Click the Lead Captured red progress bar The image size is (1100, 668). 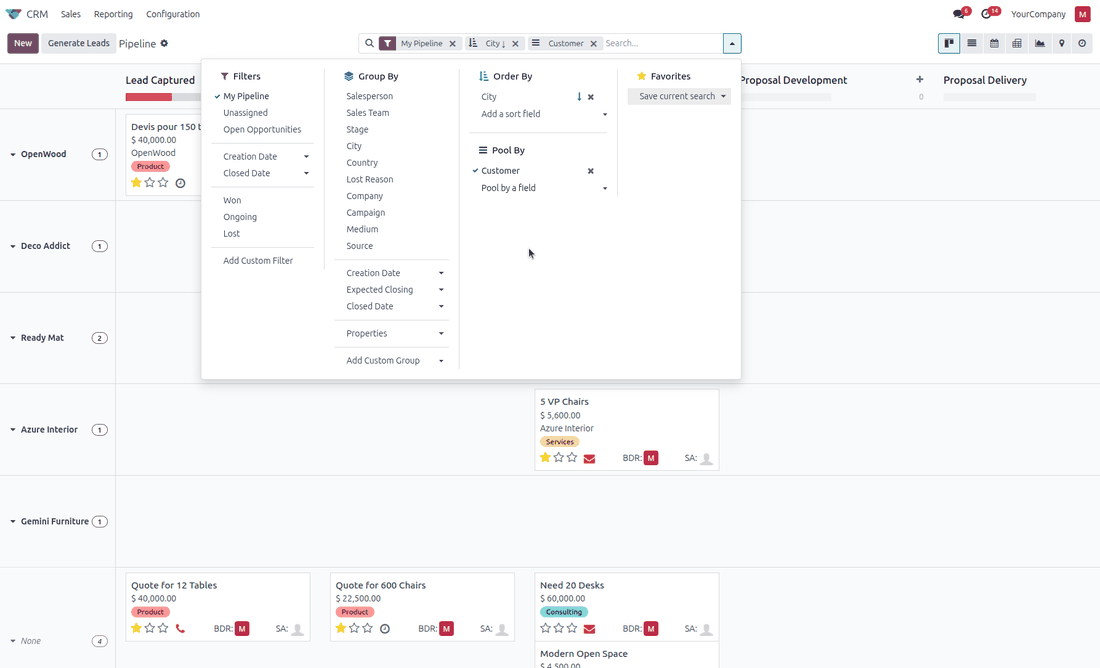tap(149, 98)
